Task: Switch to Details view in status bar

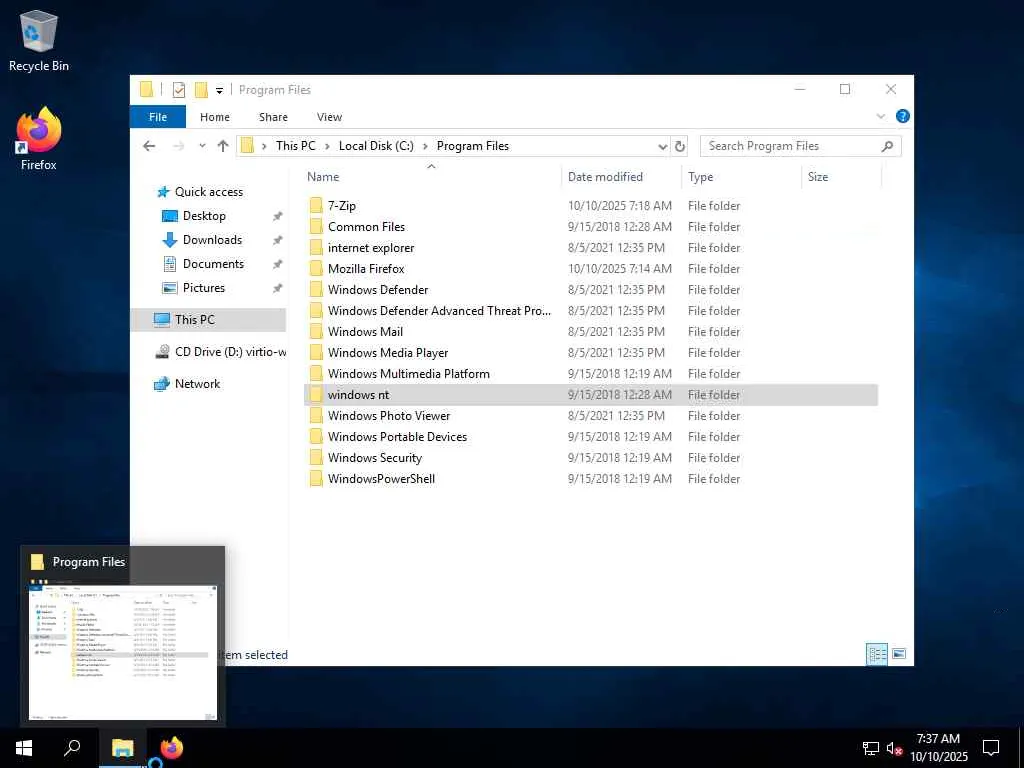Action: (876, 654)
